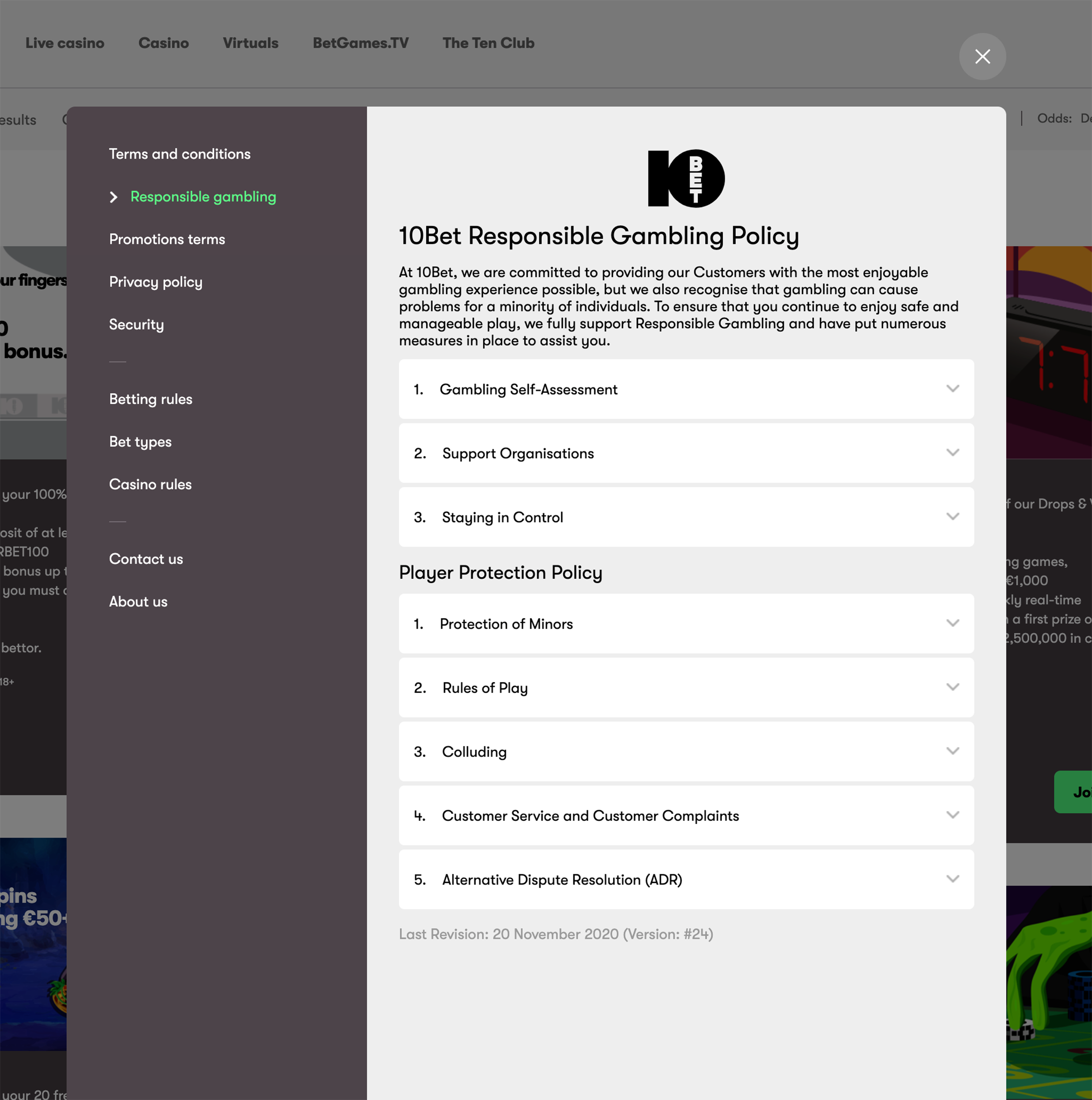View Bet types
The height and width of the screenshot is (1100, 1092).
click(x=140, y=442)
